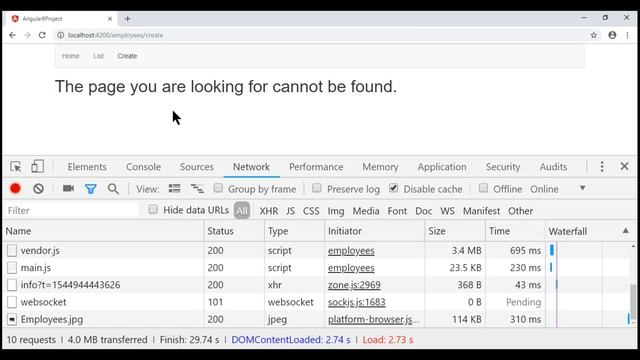Clear the network log
640x360 pixels.
tap(38, 189)
